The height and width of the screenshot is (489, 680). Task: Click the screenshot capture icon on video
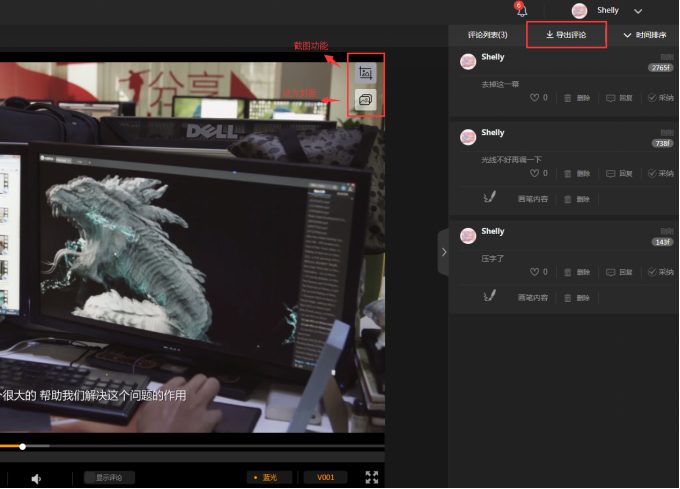click(365, 73)
